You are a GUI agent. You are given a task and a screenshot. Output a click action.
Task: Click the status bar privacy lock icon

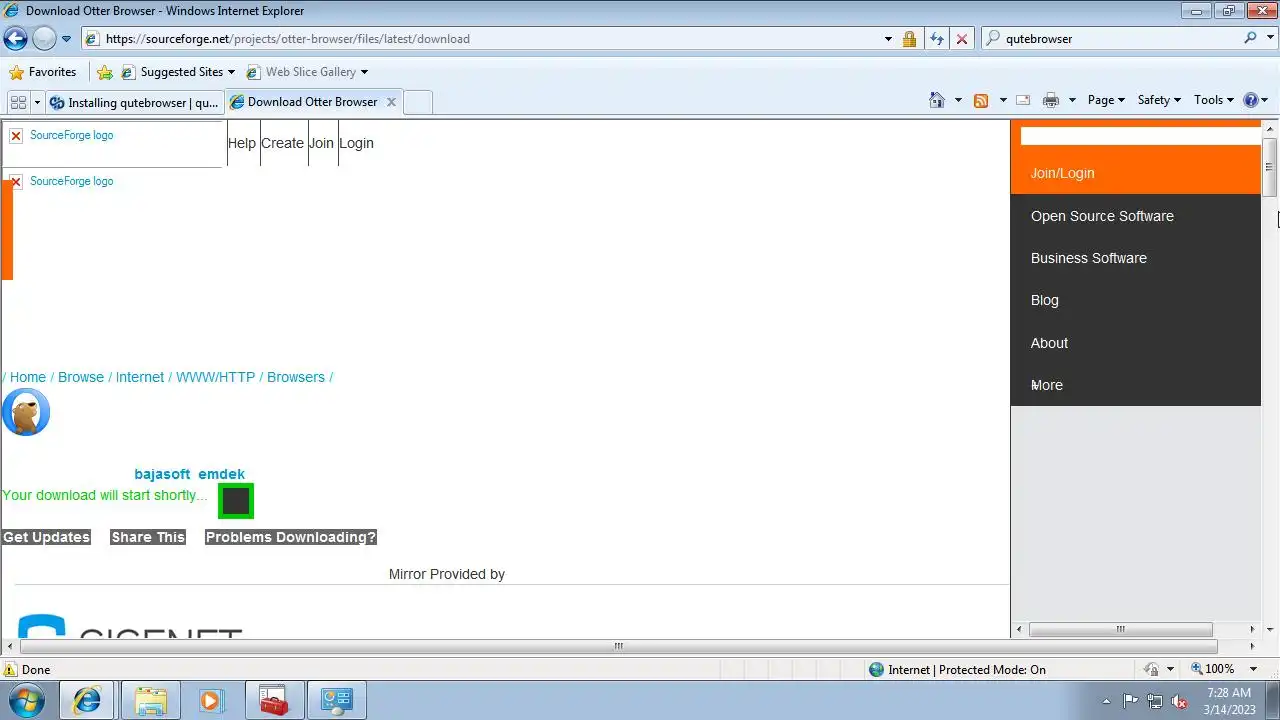(x=1151, y=669)
